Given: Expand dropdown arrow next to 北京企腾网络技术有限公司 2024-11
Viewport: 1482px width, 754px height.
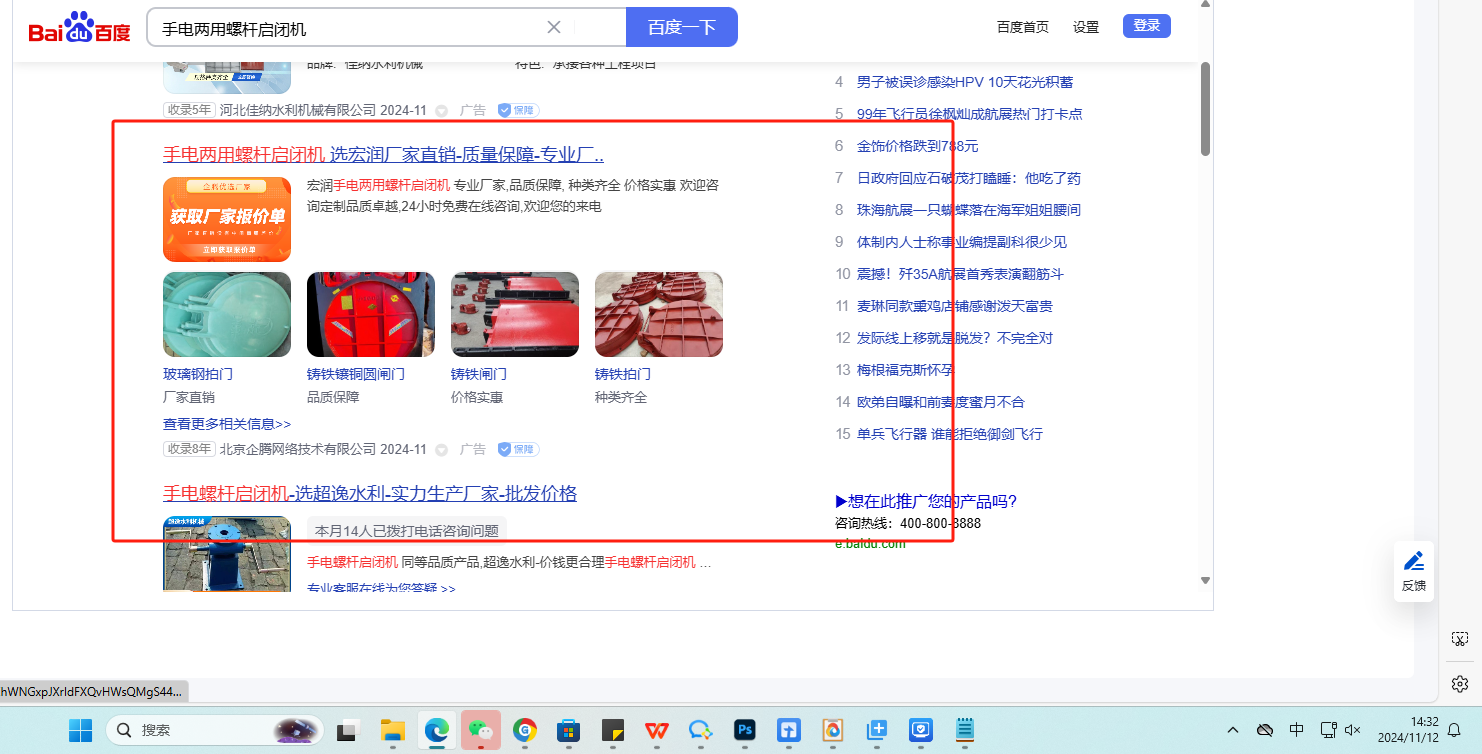Looking at the screenshot, I should pos(441,450).
